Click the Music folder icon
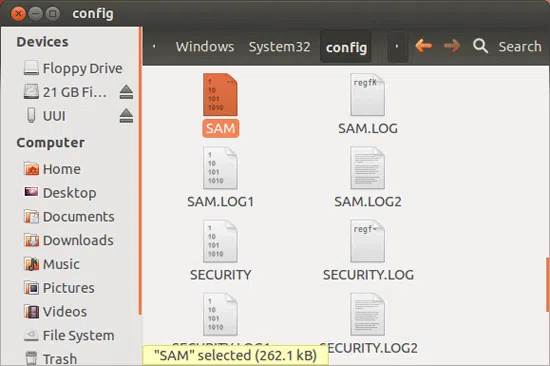Image resolution: width=550 pixels, height=366 pixels. pyautogui.click(x=31, y=264)
